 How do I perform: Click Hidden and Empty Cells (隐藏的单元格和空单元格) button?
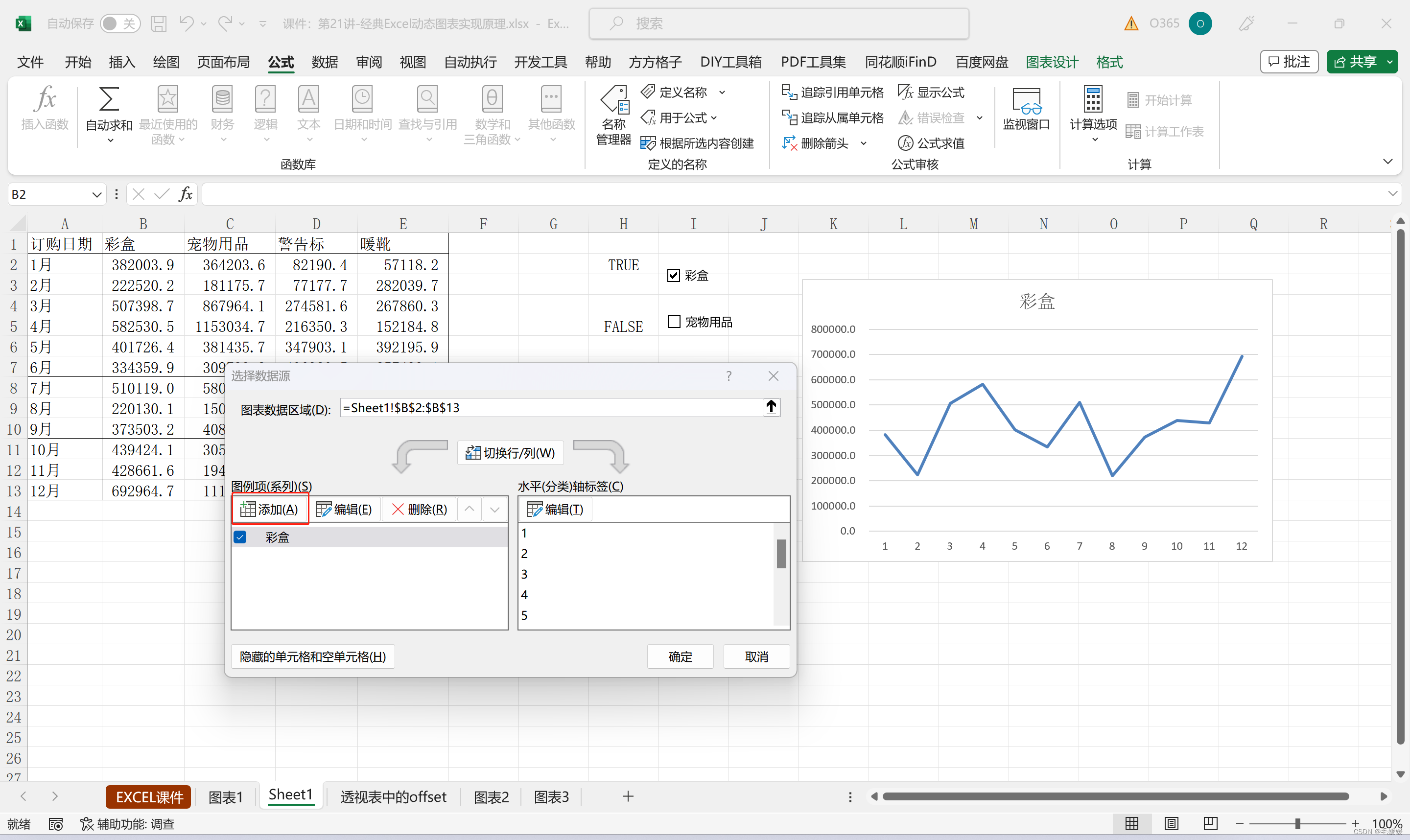pos(312,656)
